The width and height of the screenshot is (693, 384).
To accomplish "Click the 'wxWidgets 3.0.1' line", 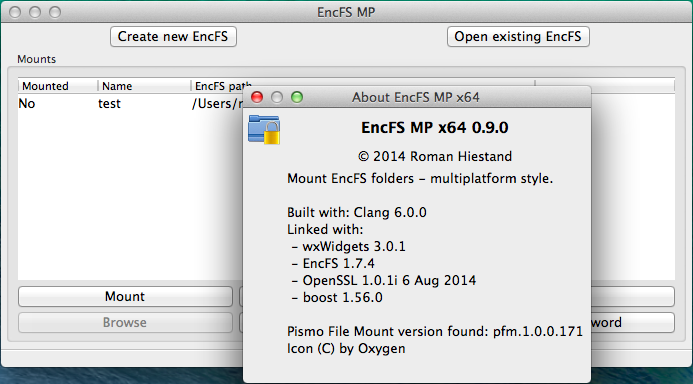I will (x=349, y=247).
